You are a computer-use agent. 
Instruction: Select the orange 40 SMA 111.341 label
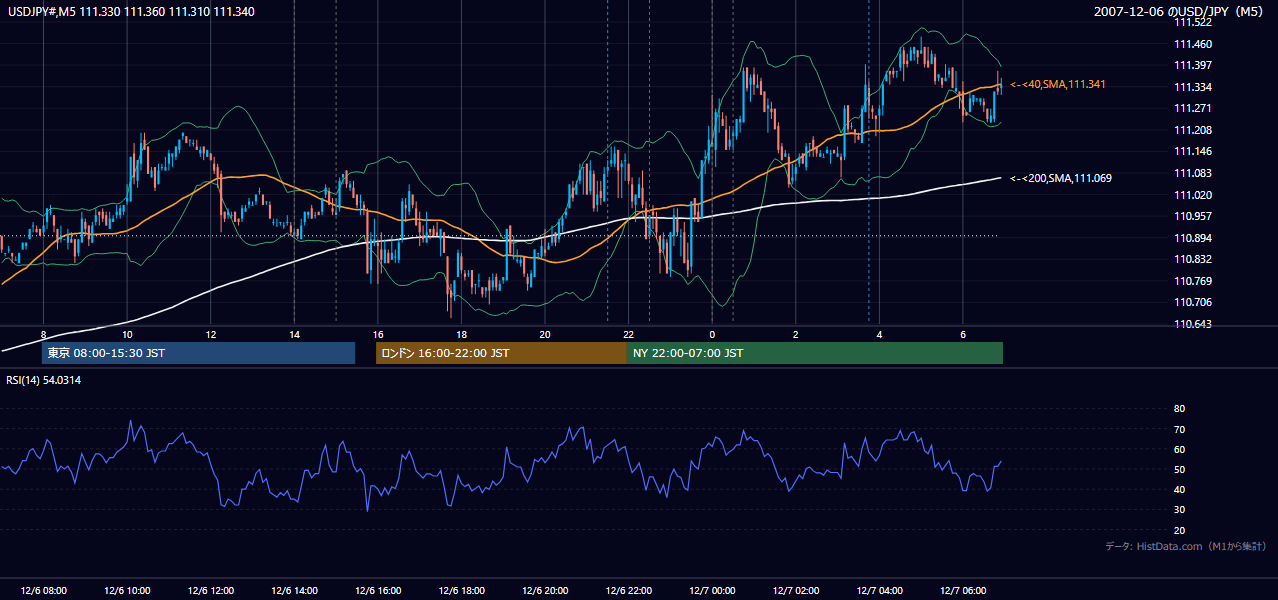1058,84
